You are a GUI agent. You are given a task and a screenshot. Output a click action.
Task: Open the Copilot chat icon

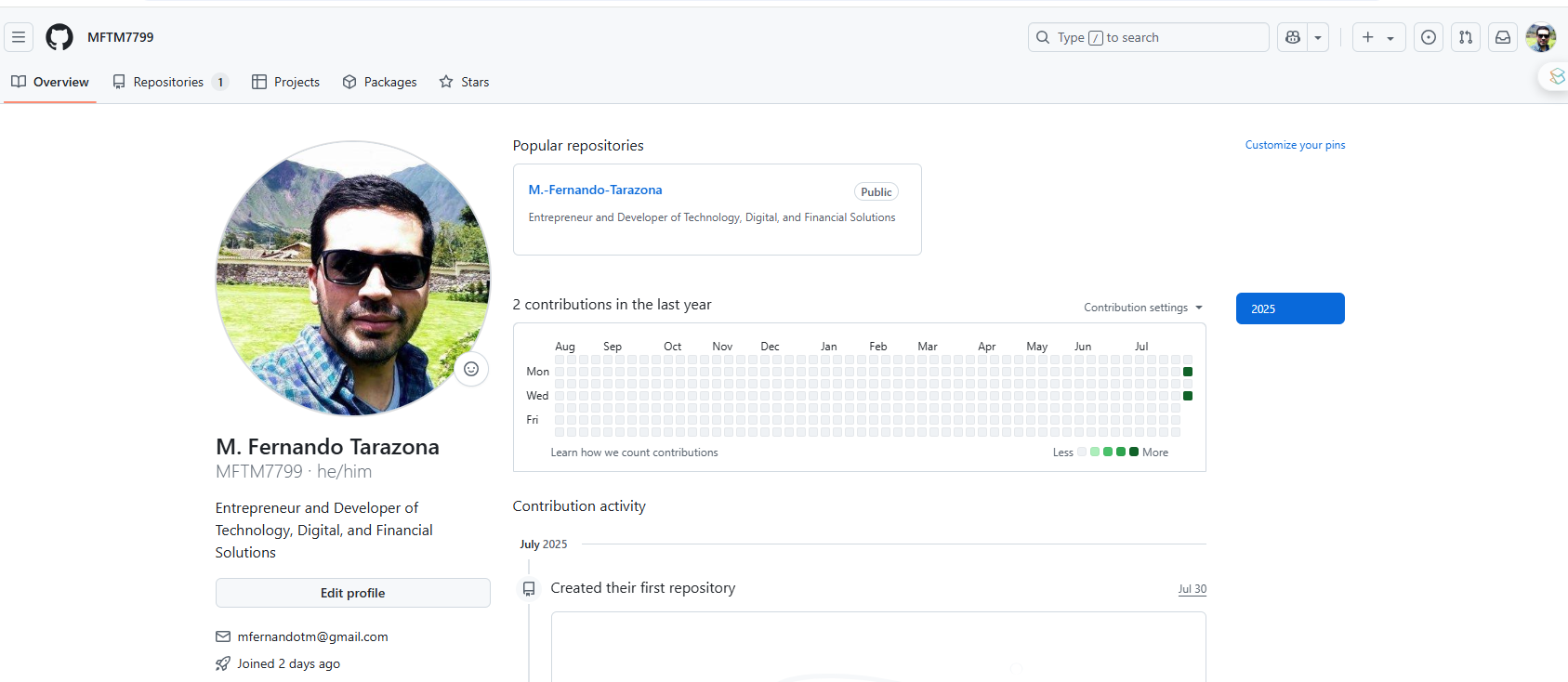pos(1292,37)
